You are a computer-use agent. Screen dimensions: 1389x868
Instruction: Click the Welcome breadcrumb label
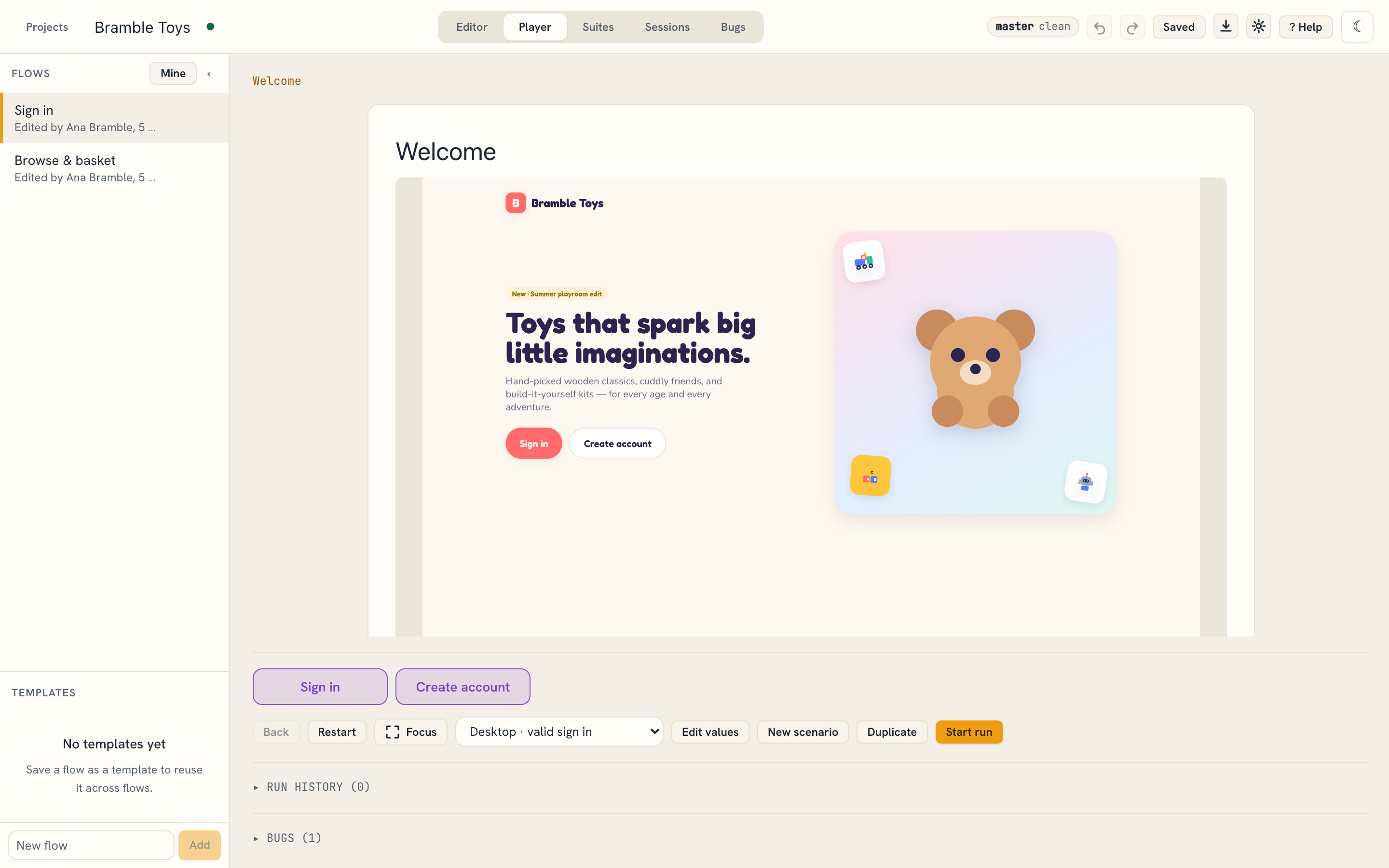[x=277, y=81]
